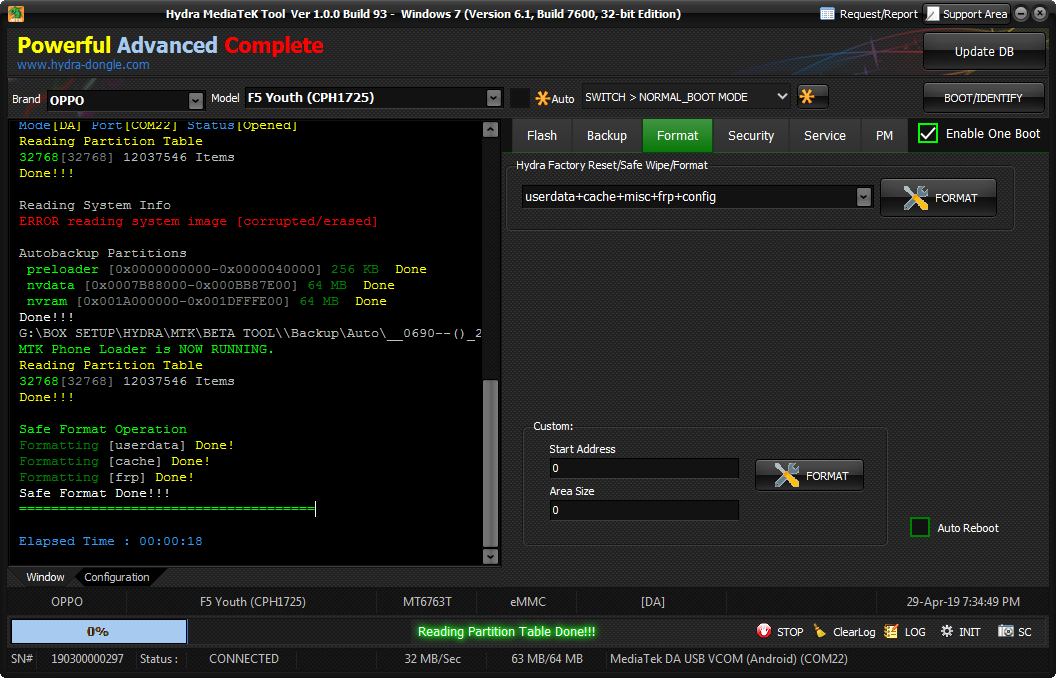Screen dimensions: 1056x678
Task: Click 'MTK Phone Loader is NOW RUNNING.' line
Action: point(146,349)
